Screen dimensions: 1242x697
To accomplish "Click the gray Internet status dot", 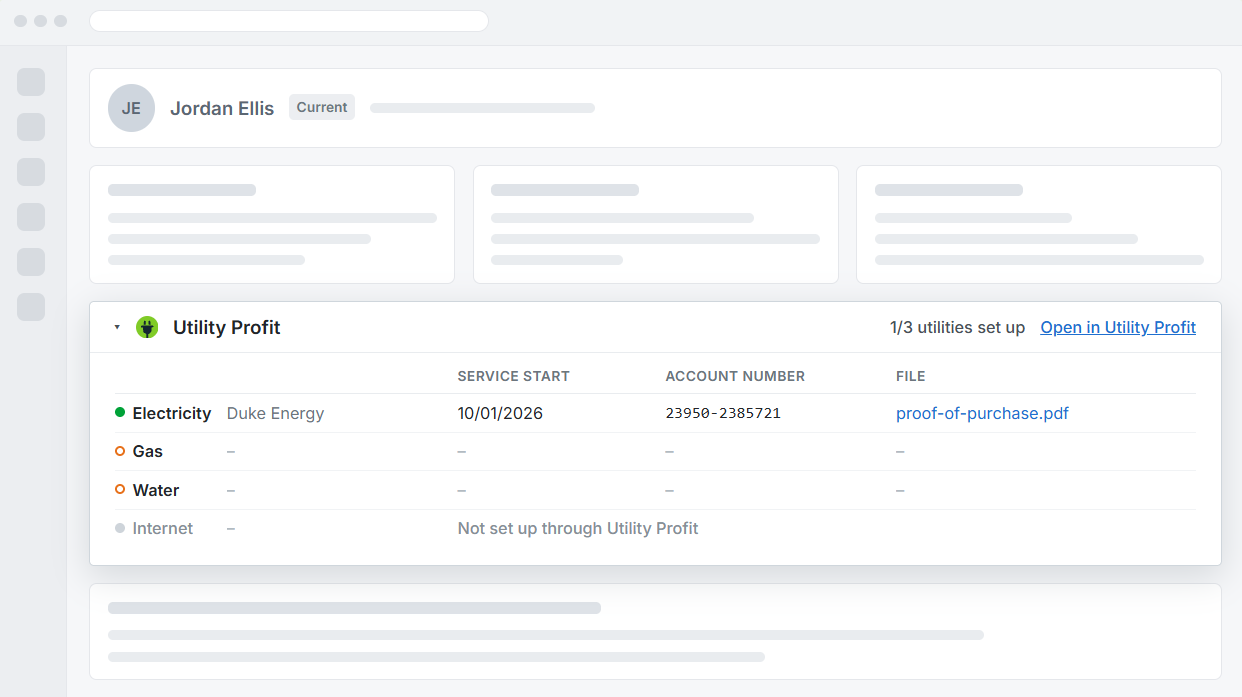I will pyautogui.click(x=120, y=528).
